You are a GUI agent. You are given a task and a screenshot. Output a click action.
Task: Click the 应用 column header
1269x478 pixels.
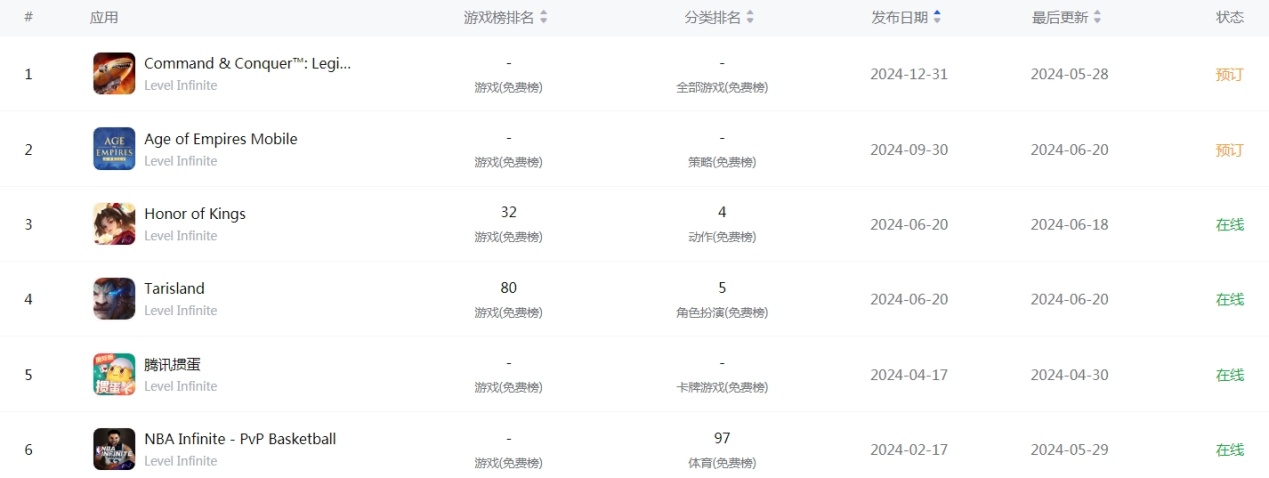(104, 17)
